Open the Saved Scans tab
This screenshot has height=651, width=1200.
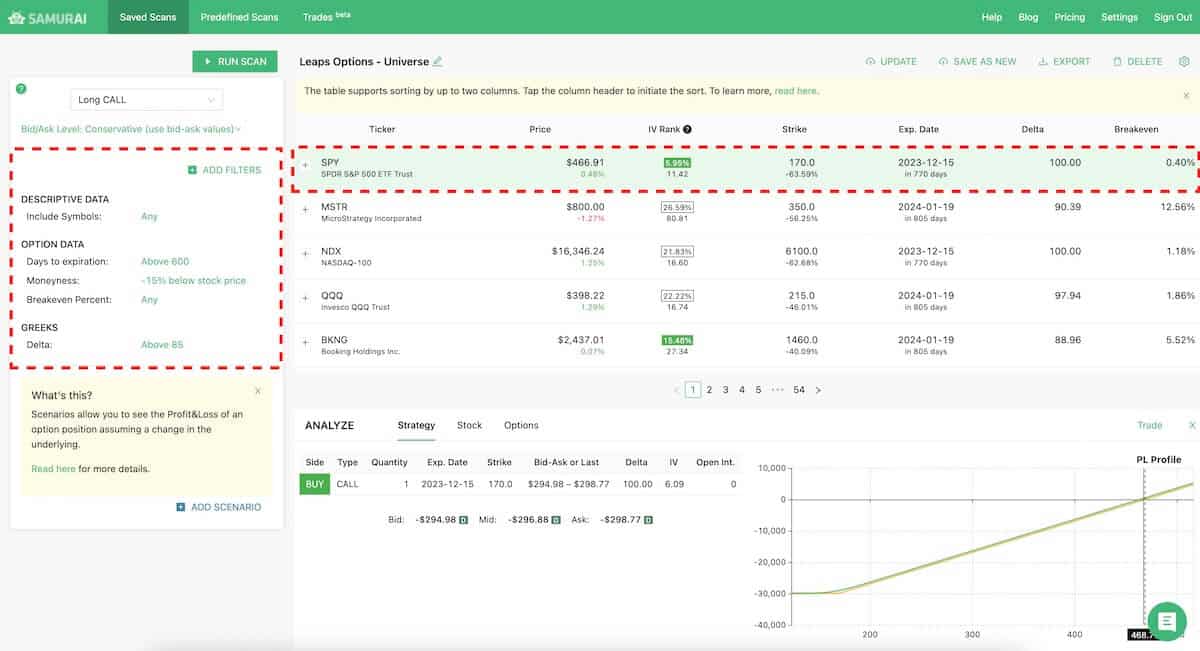(x=148, y=17)
